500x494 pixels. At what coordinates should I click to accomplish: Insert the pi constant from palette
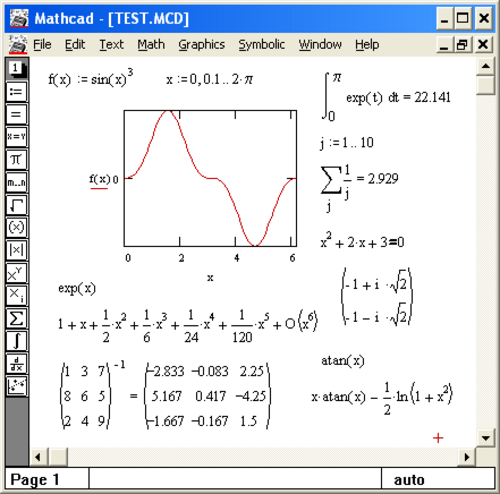(16, 160)
